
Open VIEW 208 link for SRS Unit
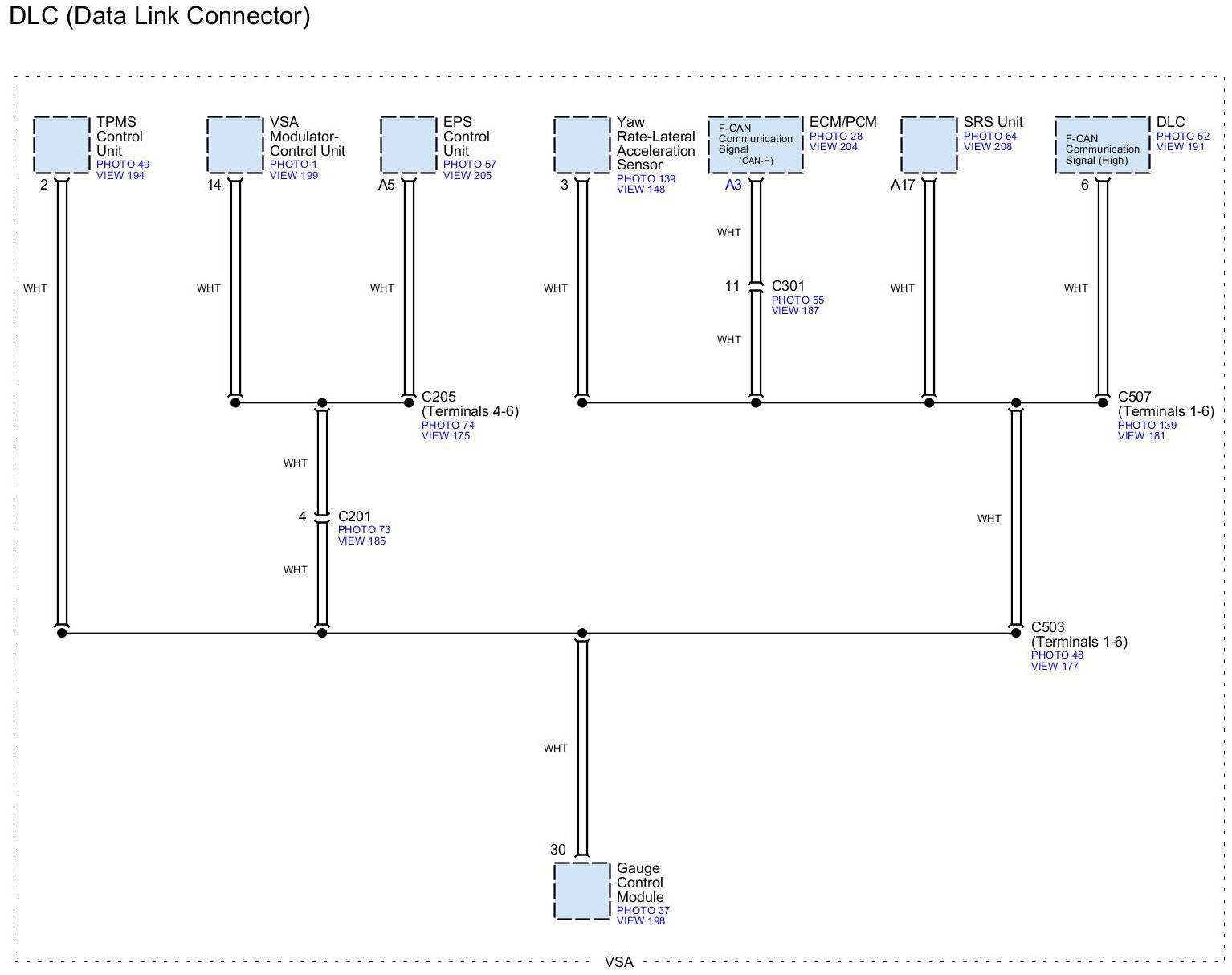click(x=987, y=147)
